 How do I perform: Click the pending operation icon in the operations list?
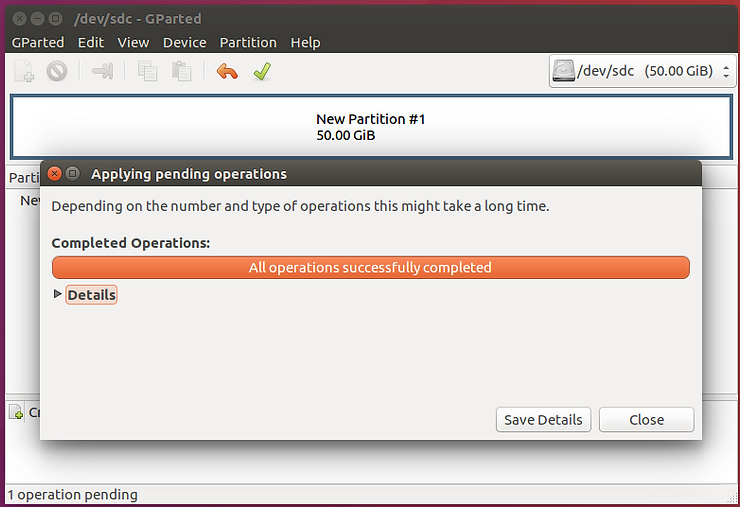[16, 412]
